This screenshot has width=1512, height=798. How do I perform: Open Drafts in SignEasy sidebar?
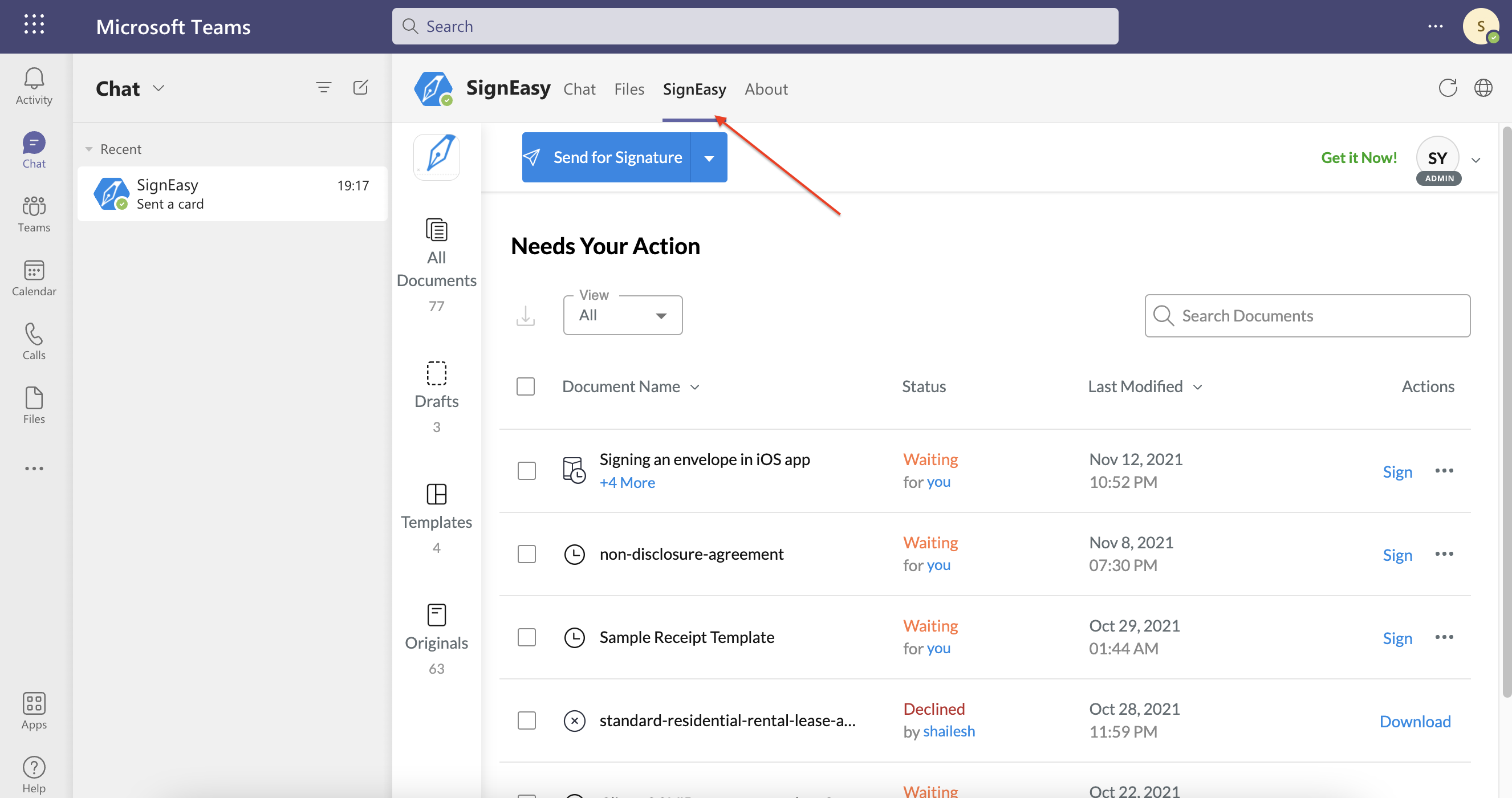point(436,398)
